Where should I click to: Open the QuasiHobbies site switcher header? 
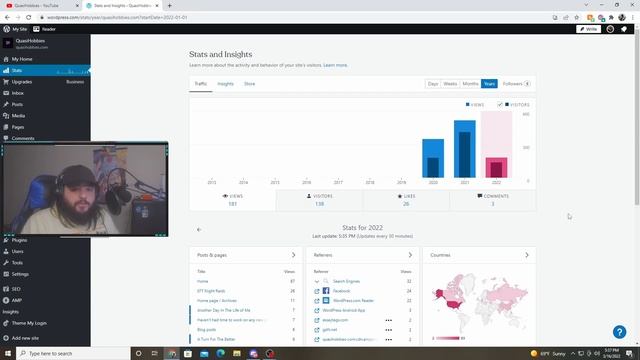(45, 44)
